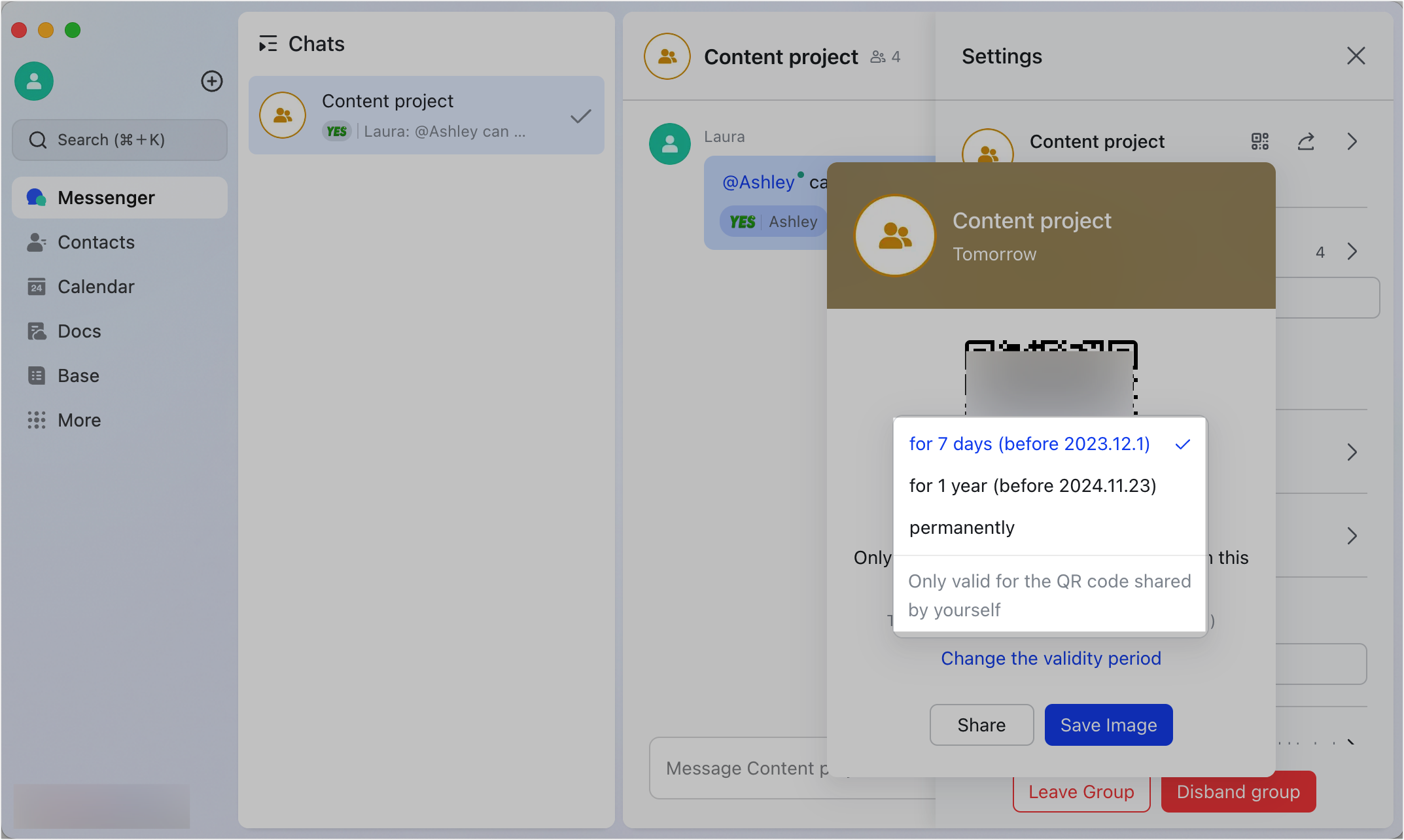
Task: Open group QR code icon in Settings
Action: pos(1260,141)
